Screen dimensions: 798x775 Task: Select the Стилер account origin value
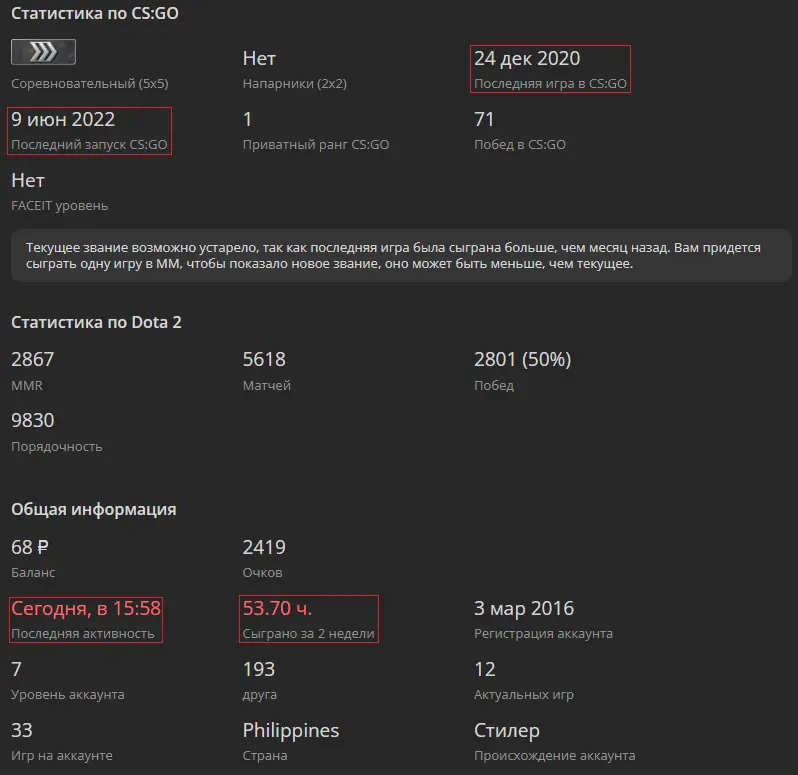point(507,731)
